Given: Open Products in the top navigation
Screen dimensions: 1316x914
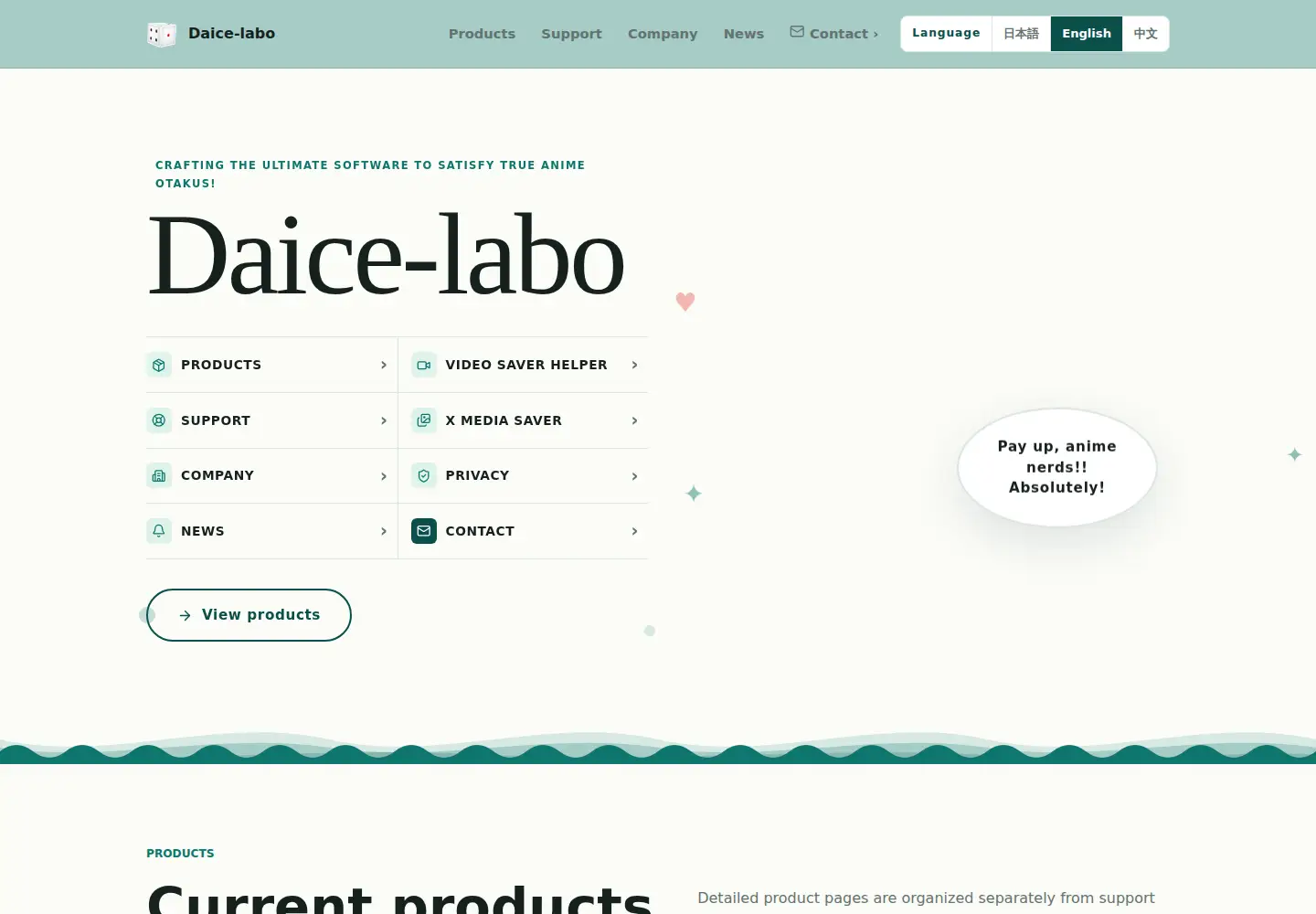Looking at the screenshot, I should click(482, 34).
